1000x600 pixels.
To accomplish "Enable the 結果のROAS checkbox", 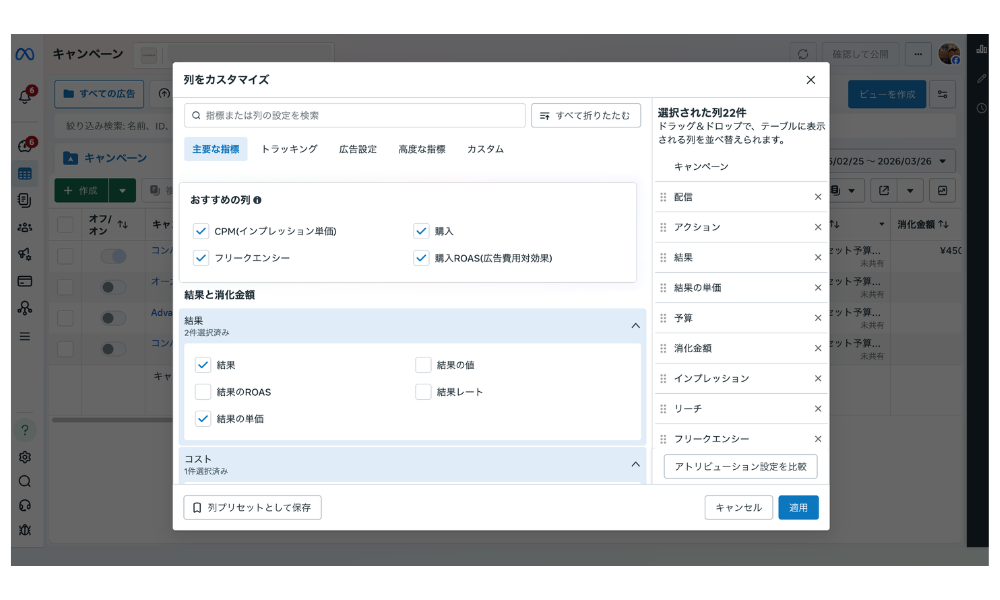I will coord(203,392).
